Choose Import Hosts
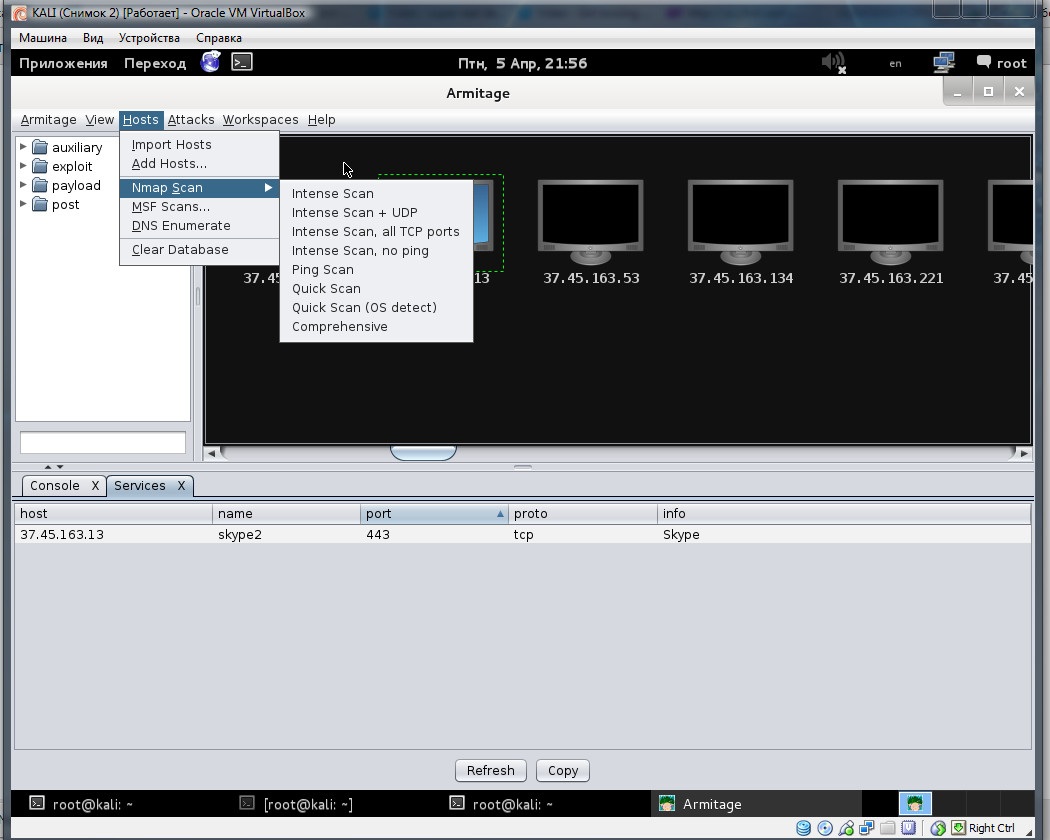Screen dimensions: 1050x840 199,145
